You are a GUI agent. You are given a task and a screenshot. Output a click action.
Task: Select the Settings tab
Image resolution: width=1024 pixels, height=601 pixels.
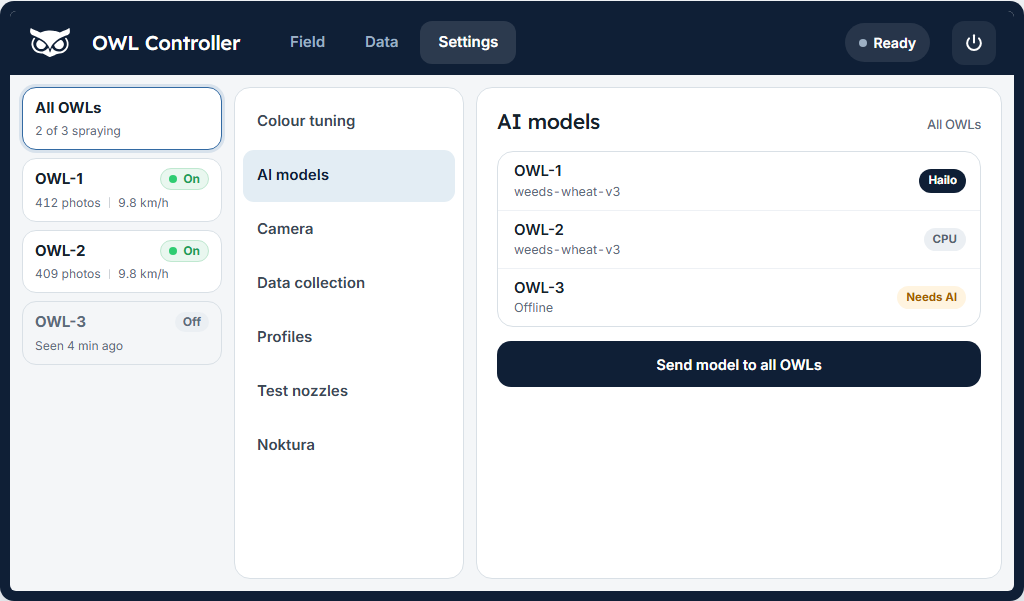coord(468,42)
